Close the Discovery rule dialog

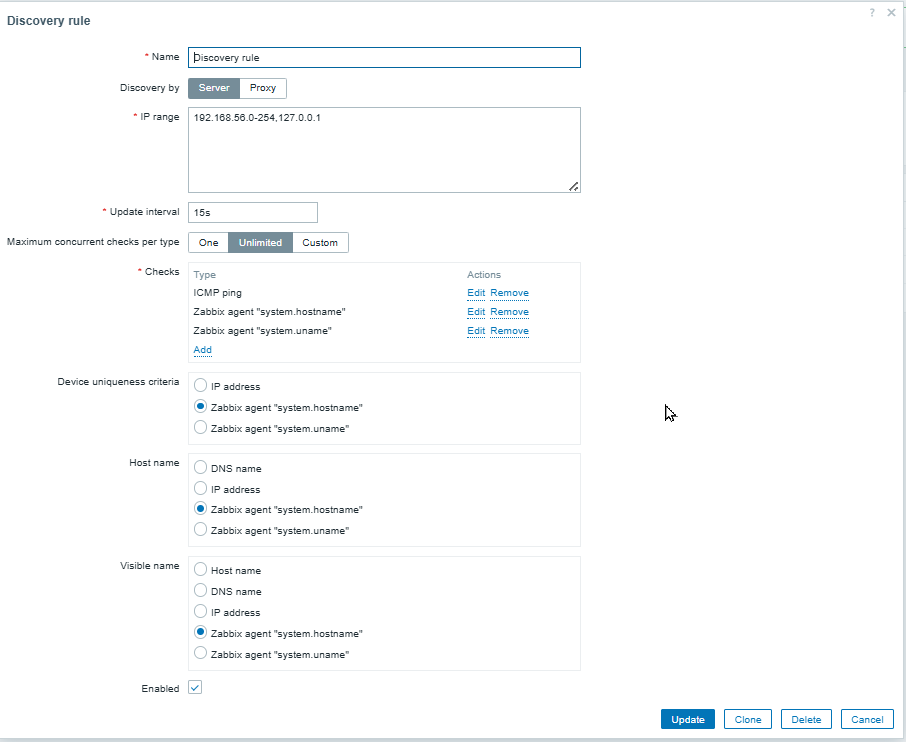(x=891, y=12)
